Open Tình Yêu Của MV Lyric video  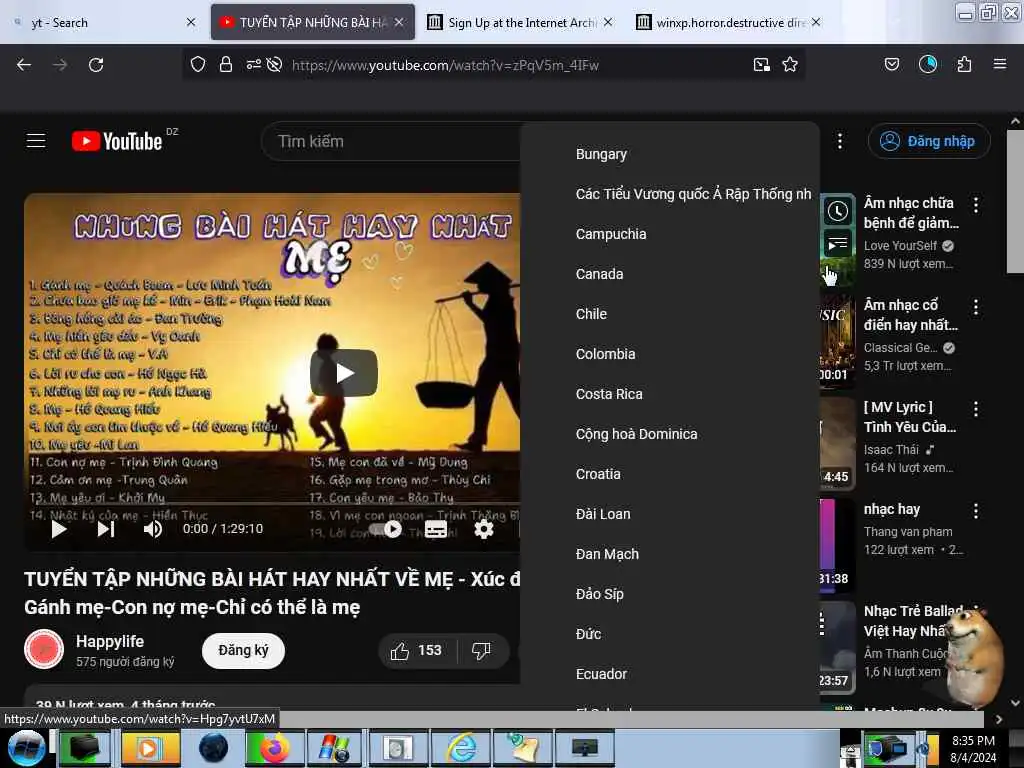click(909, 417)
